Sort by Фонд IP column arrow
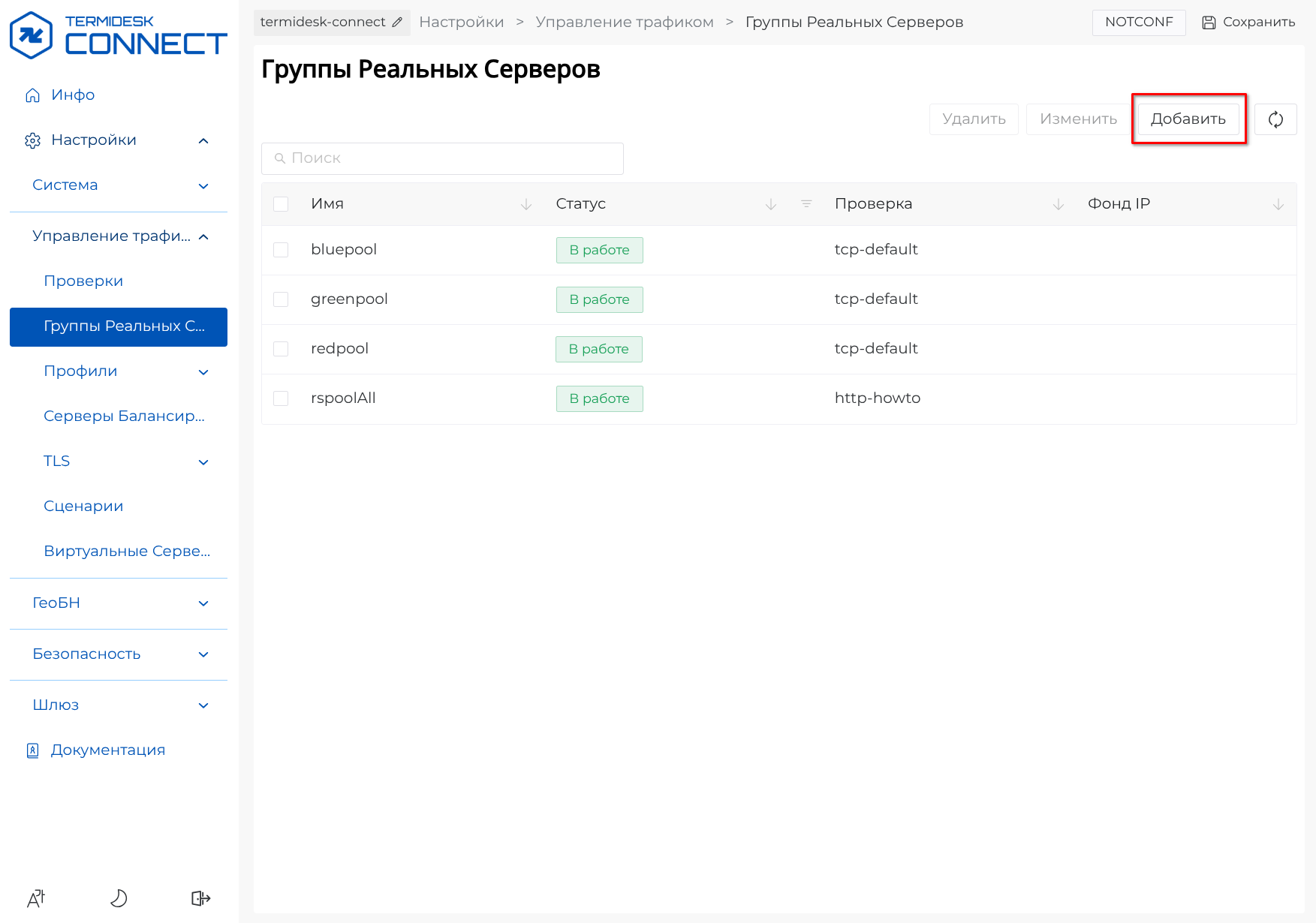This screenshot has width=1316, height=923. tap(1278, 204)
